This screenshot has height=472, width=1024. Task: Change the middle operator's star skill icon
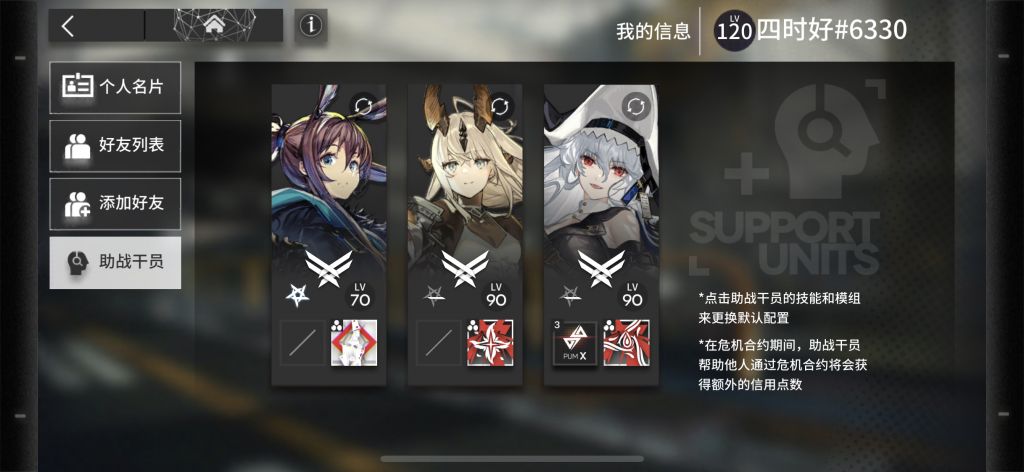point(490,343)
